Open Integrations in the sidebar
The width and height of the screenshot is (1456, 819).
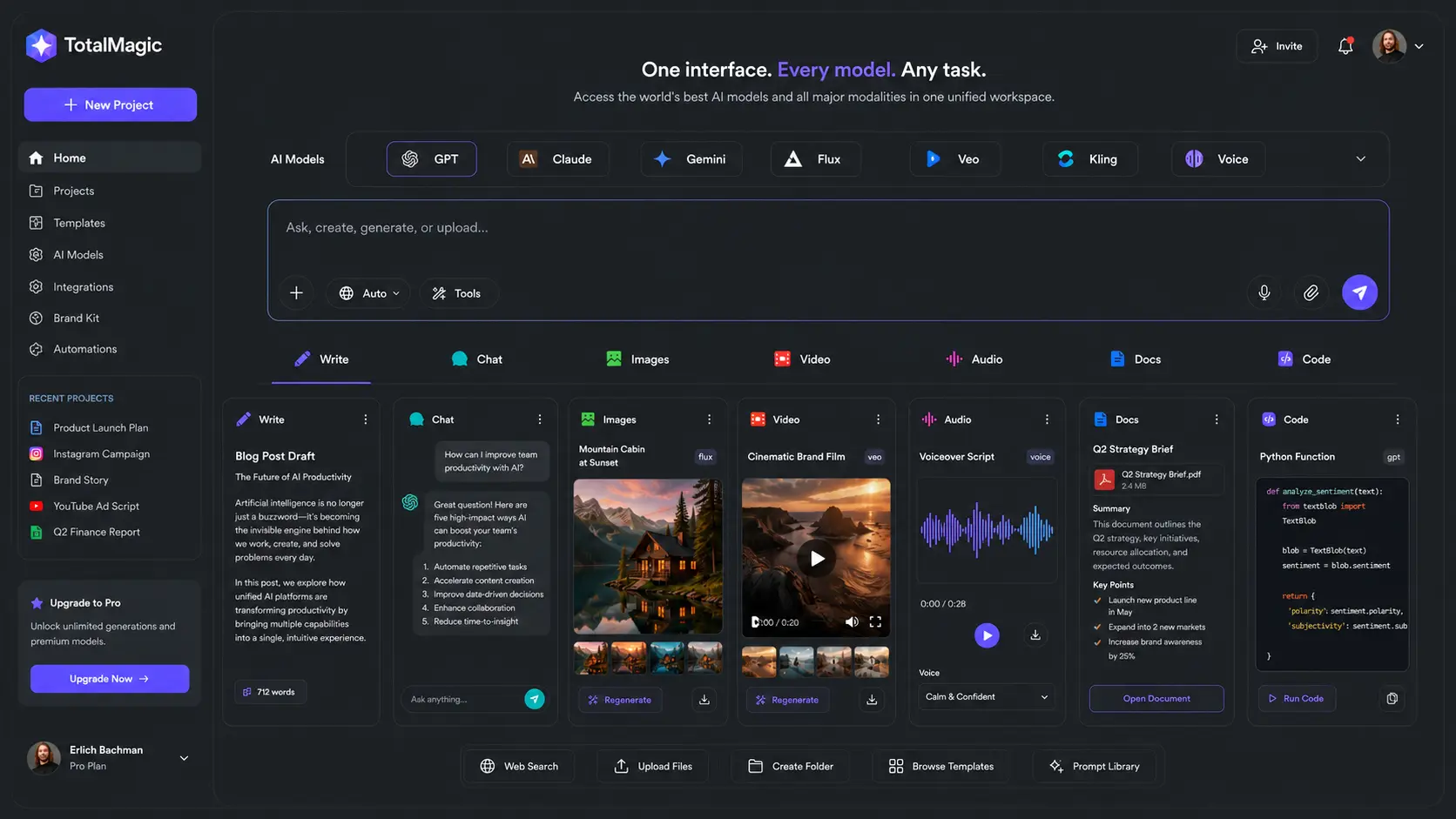[x=110, y=286]
